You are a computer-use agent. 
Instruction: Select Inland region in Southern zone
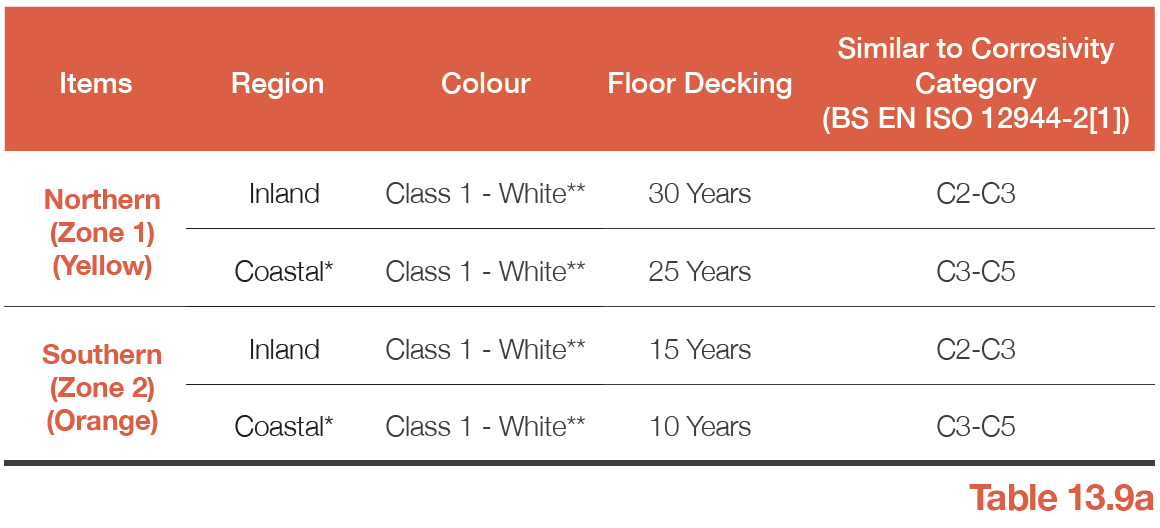point(284,349)
